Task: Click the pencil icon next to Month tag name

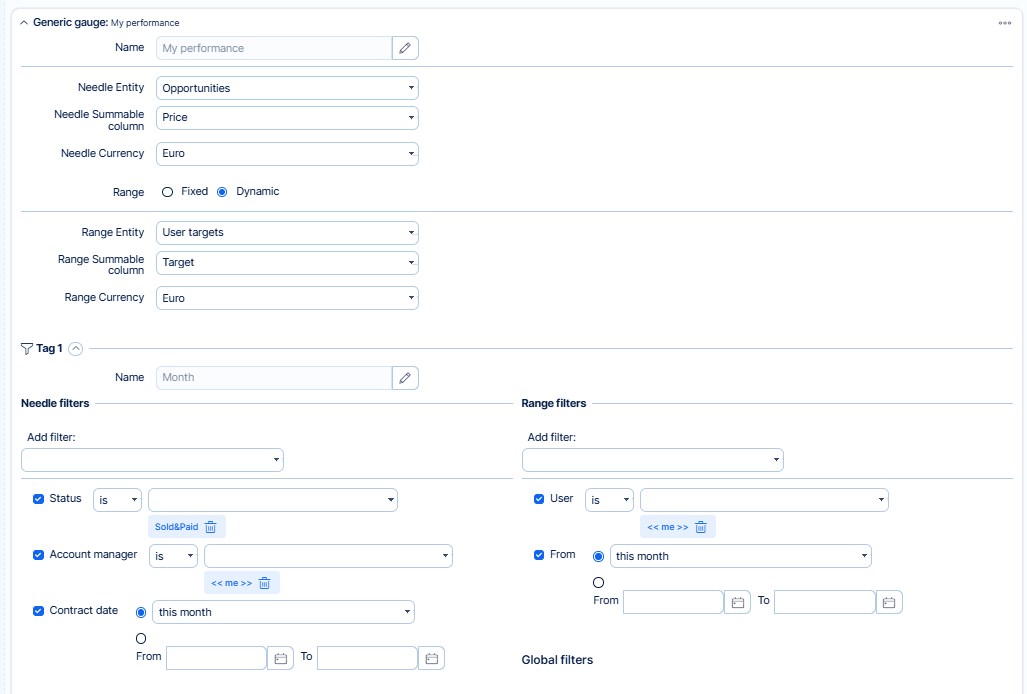Action: tap(405, 377)
